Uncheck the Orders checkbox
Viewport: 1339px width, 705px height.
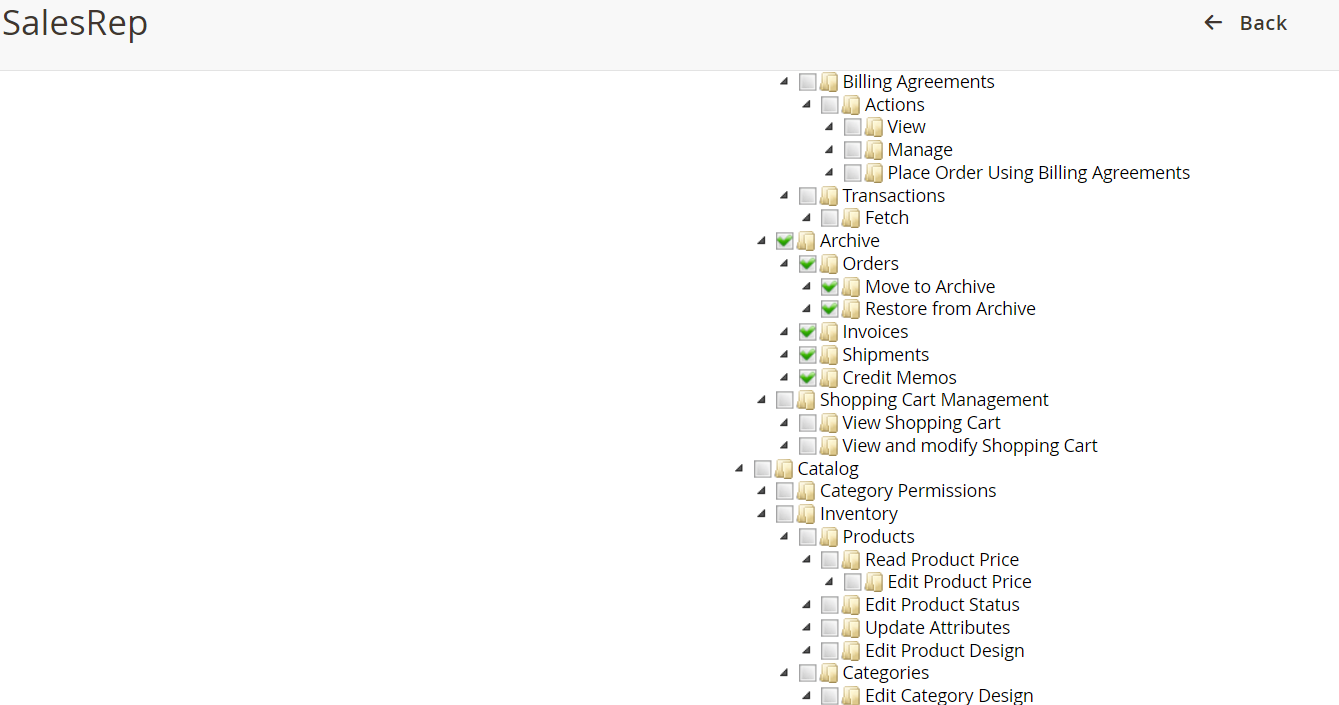tap(808, 264)
